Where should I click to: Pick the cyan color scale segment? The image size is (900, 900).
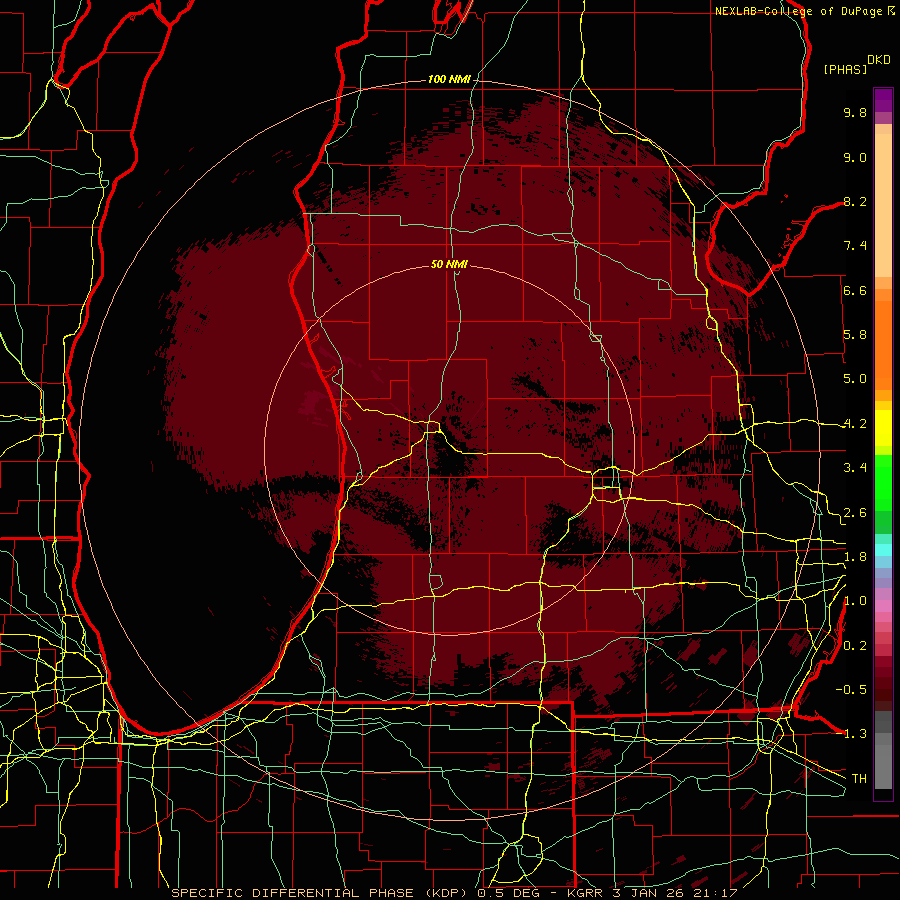[x=883, y=550]
